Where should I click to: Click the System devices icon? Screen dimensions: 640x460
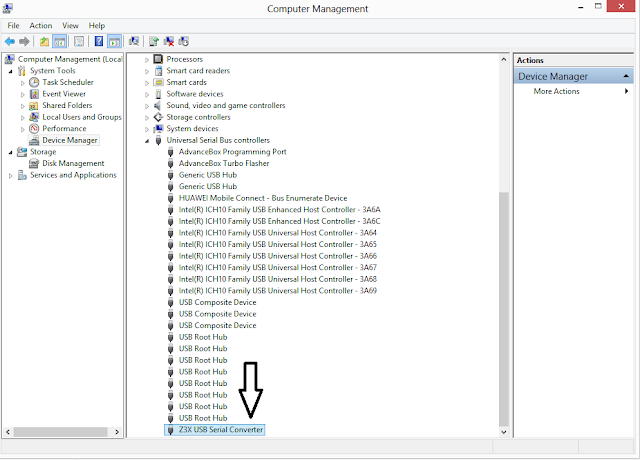[x=158, y=129]
